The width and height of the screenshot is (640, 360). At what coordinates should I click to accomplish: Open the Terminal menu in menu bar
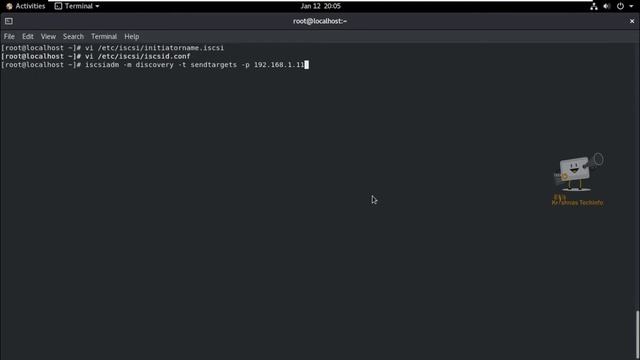104,37
